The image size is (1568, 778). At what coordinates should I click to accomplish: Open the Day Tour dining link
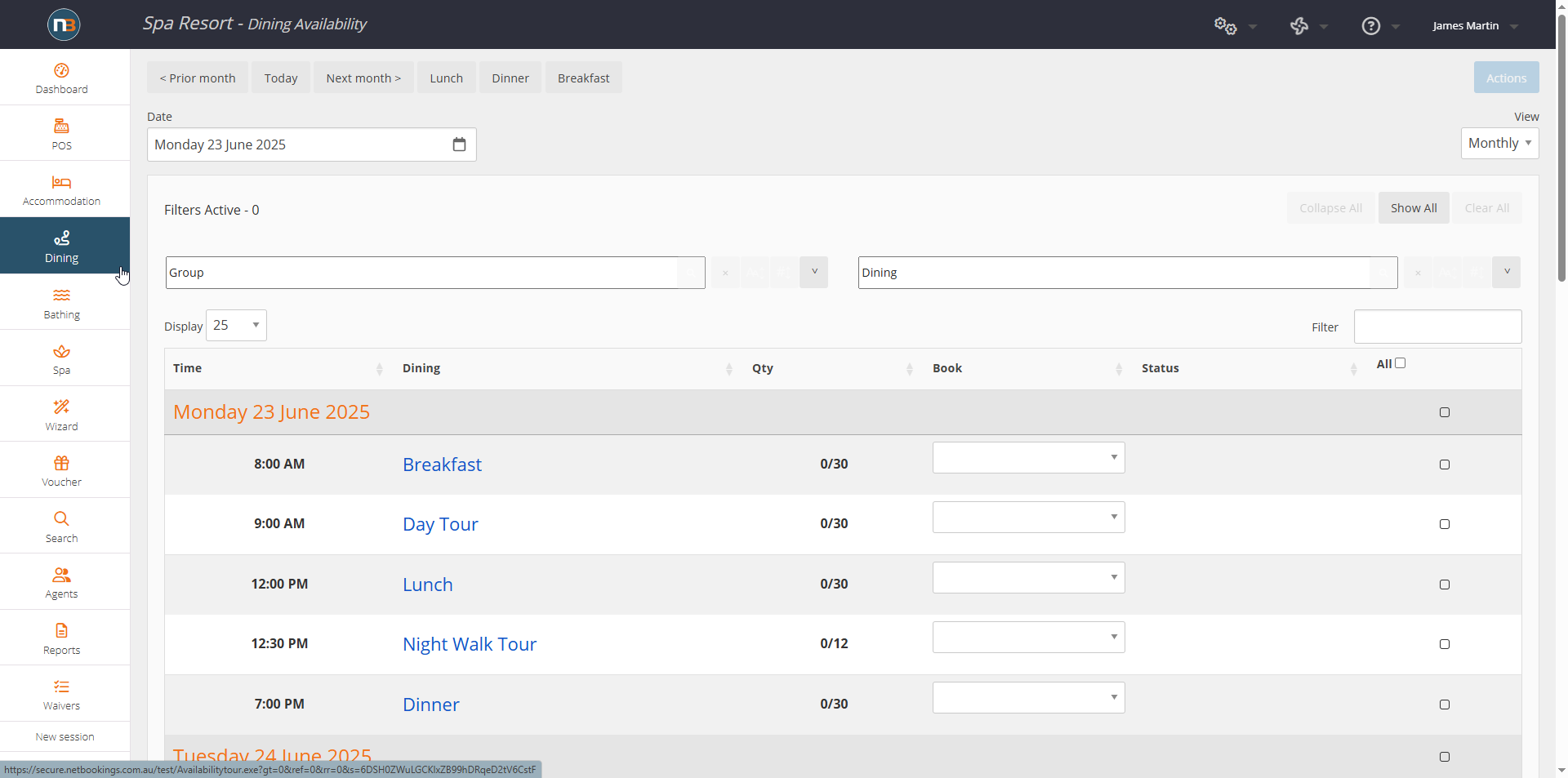pyautogui.click(x=440, y=524)
